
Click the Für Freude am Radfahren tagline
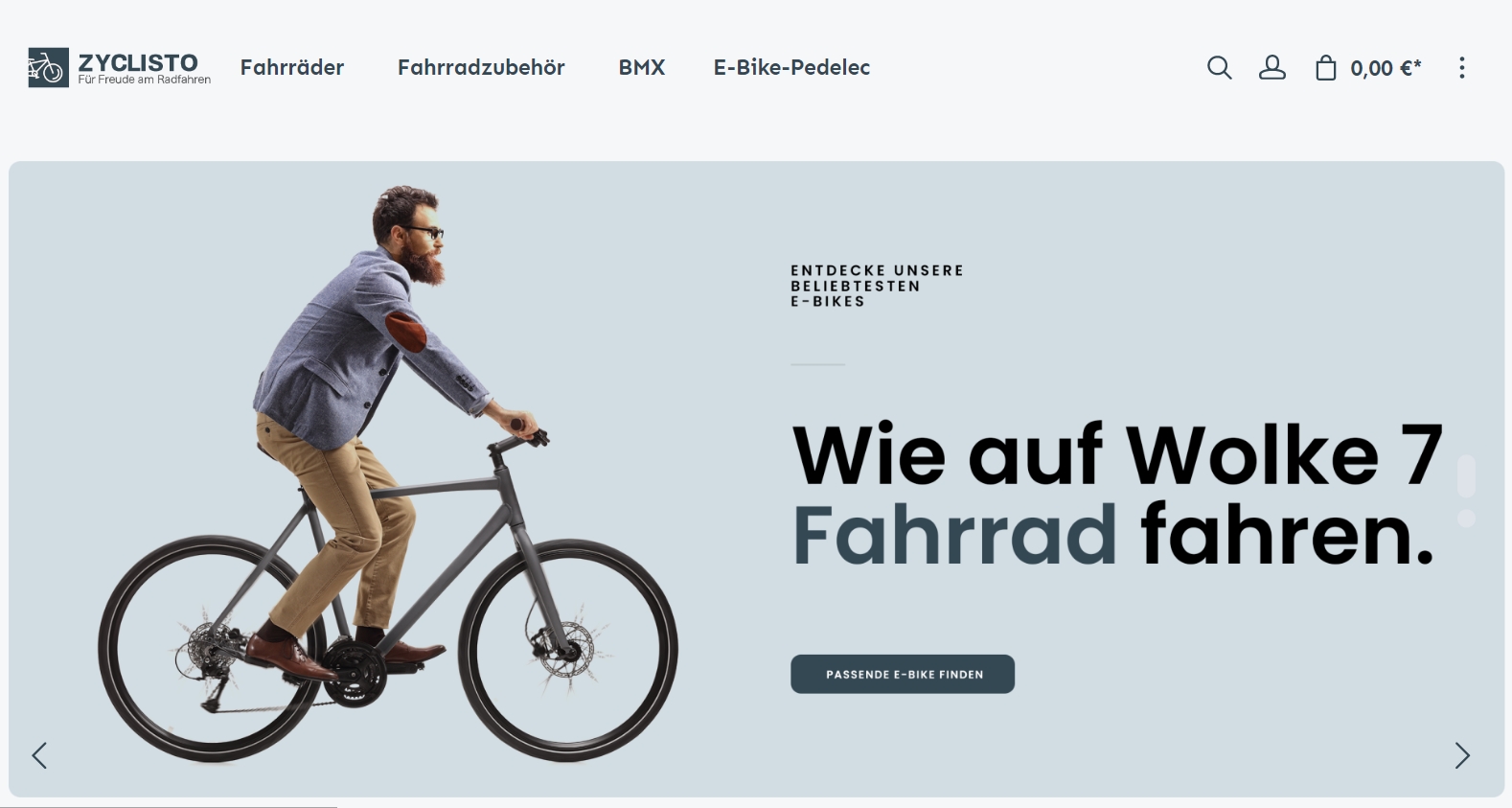coord(145,80)
